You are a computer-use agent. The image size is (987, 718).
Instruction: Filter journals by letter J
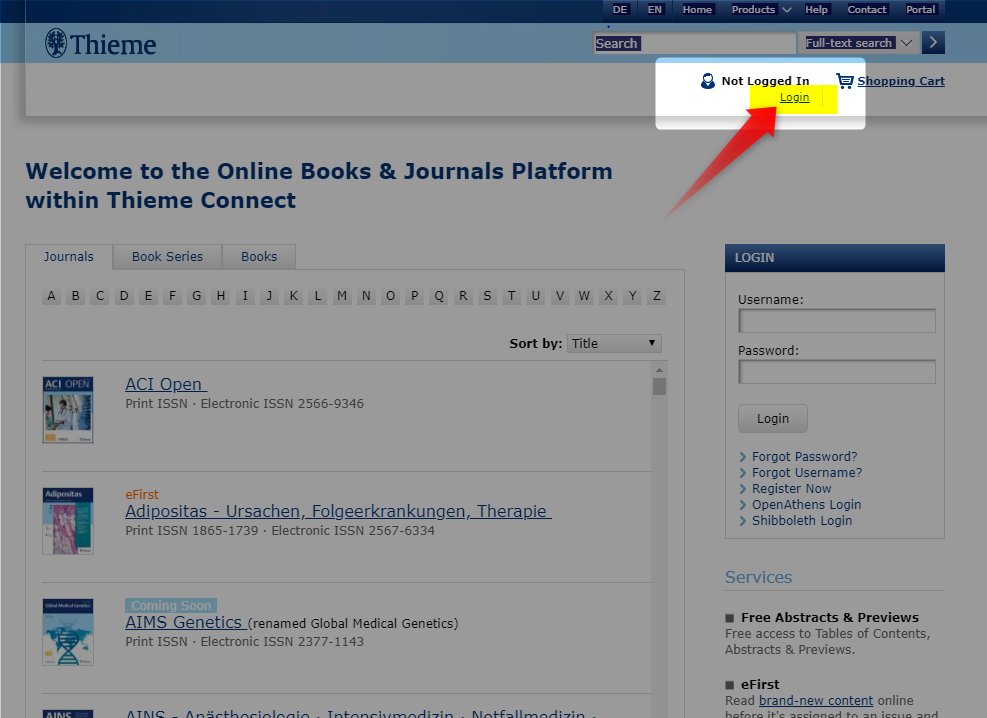(269, 296)
